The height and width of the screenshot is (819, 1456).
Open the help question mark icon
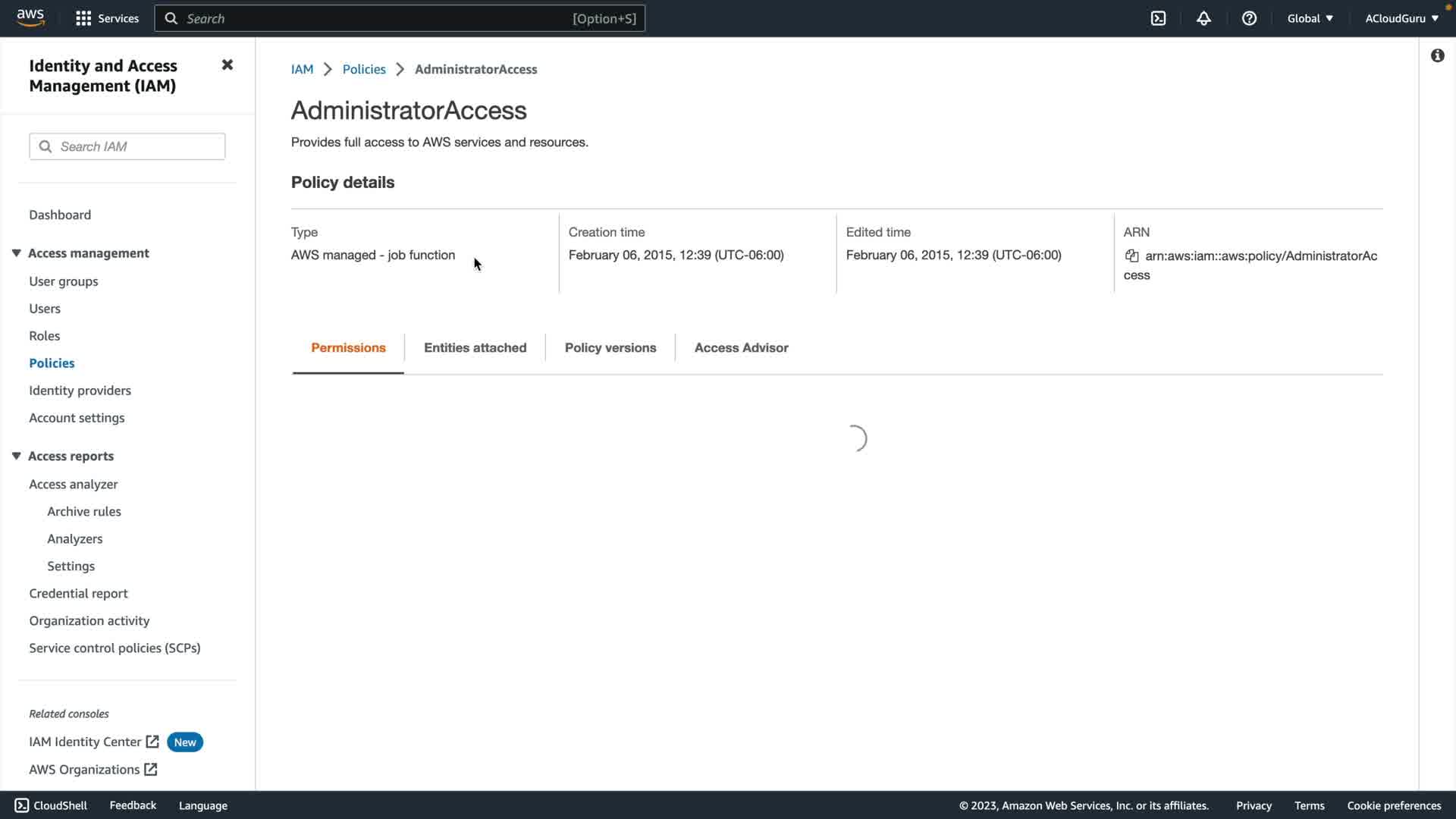(x=1249, y=18)
